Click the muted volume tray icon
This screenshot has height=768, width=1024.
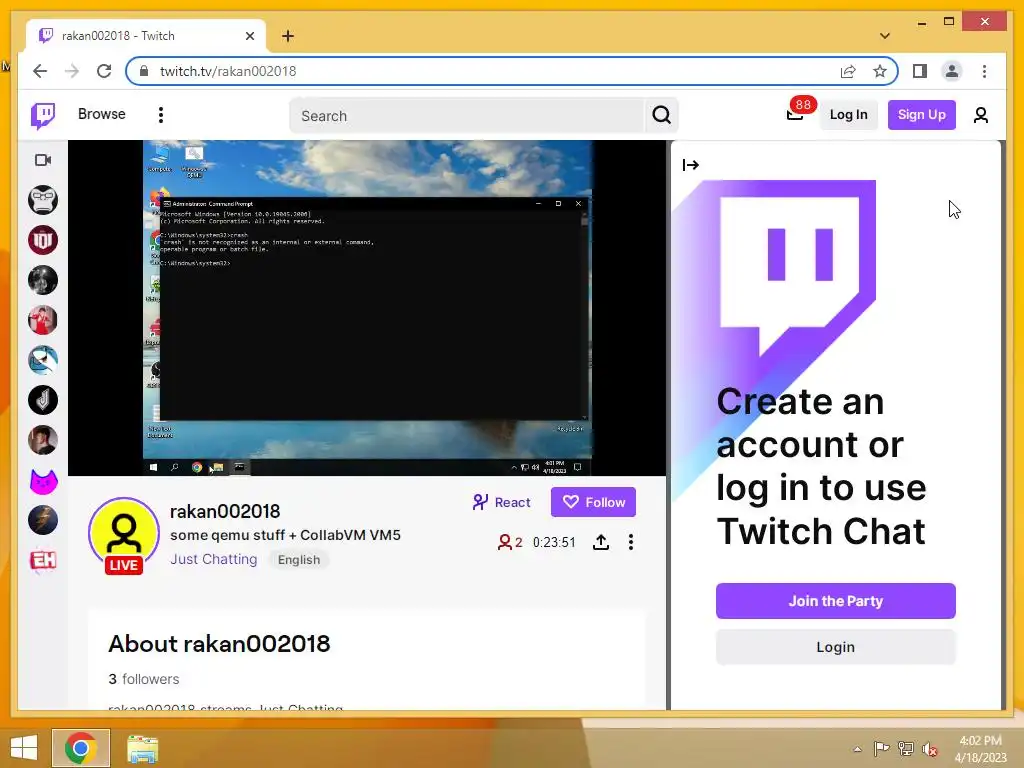(x=930, y=749)
